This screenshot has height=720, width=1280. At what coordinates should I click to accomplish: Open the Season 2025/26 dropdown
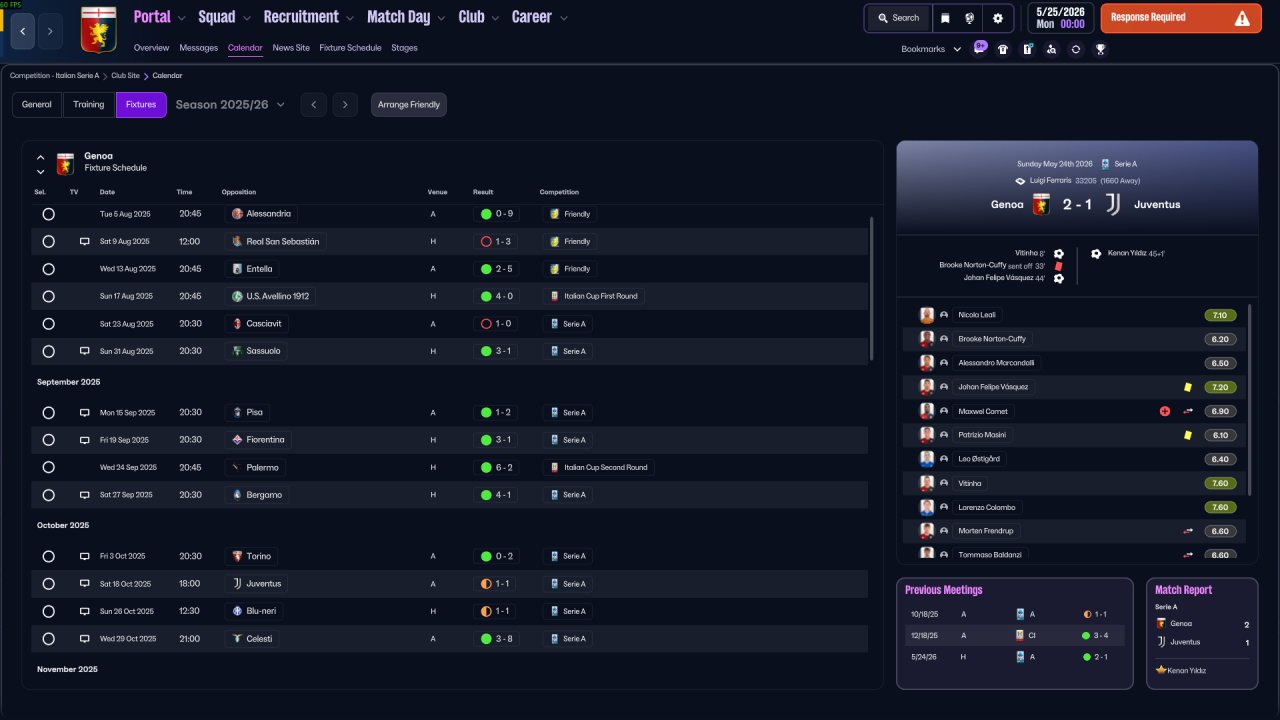point(230,104)
